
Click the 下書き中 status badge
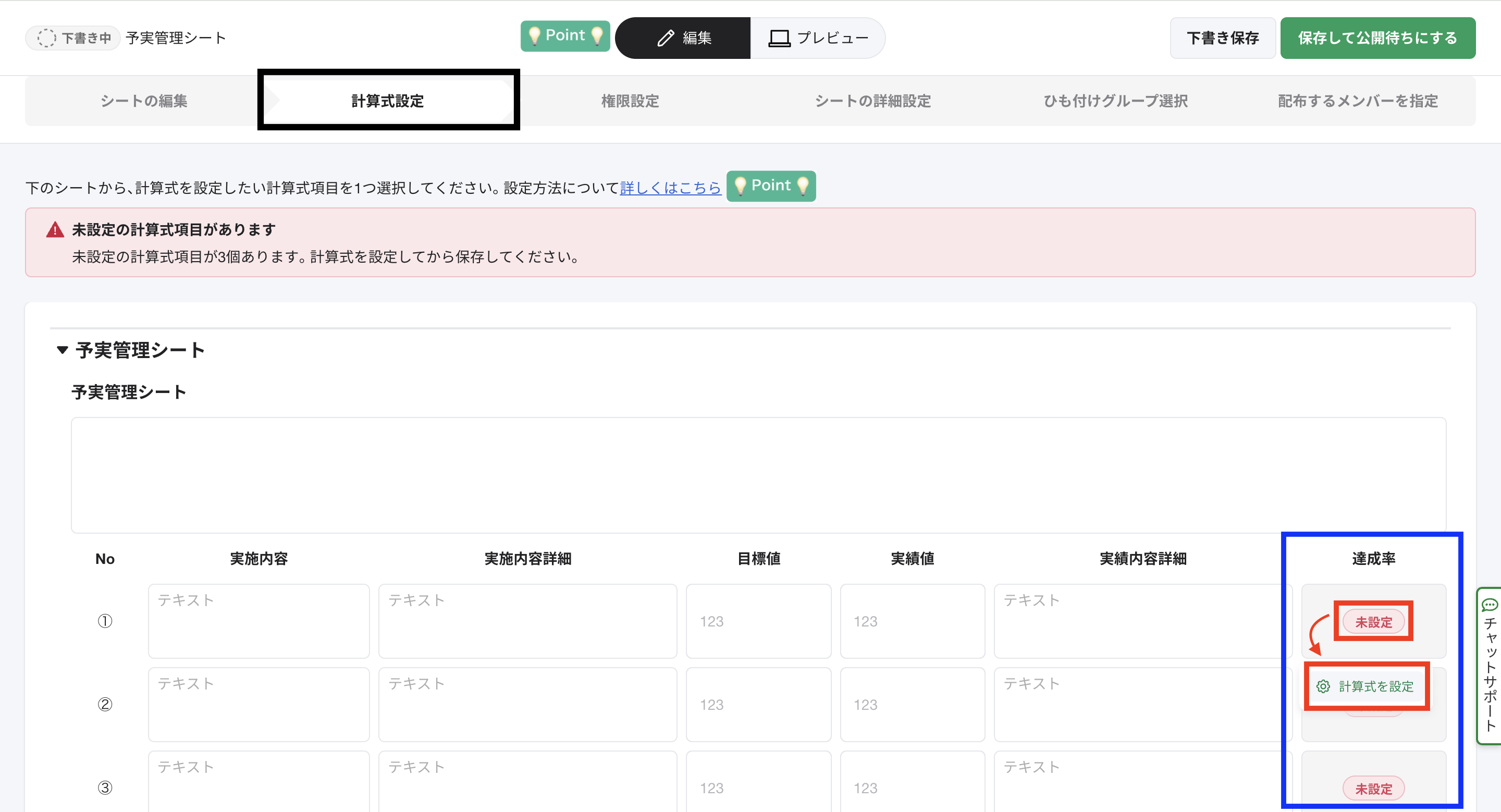tap(73, 38)
